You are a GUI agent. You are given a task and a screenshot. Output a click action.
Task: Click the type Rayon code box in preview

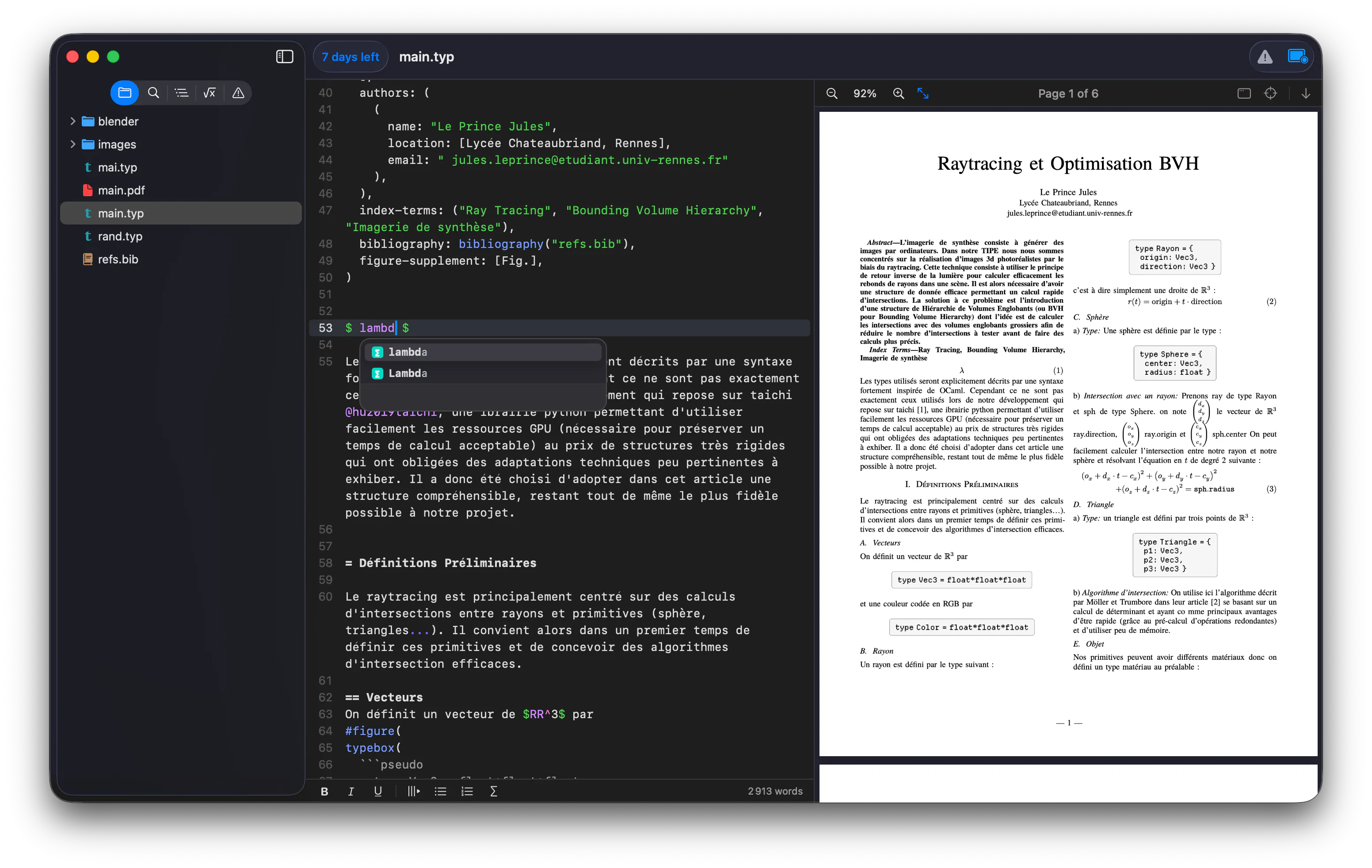pos(1175,257)
